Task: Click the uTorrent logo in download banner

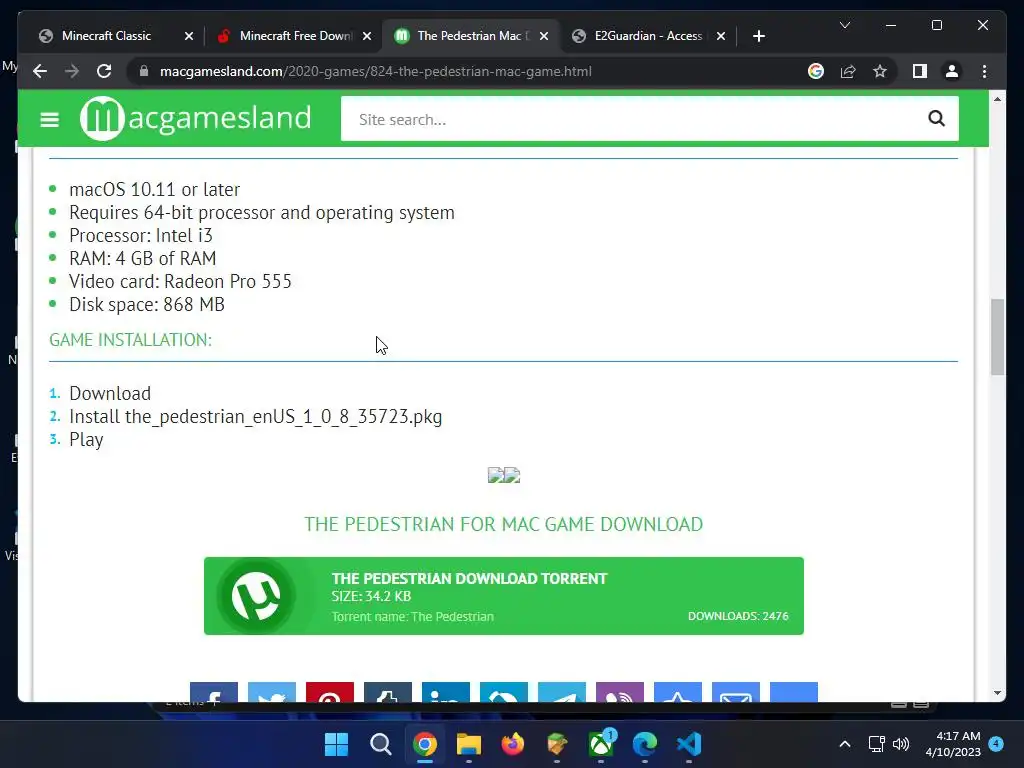Action: click(x=257, y=596)
